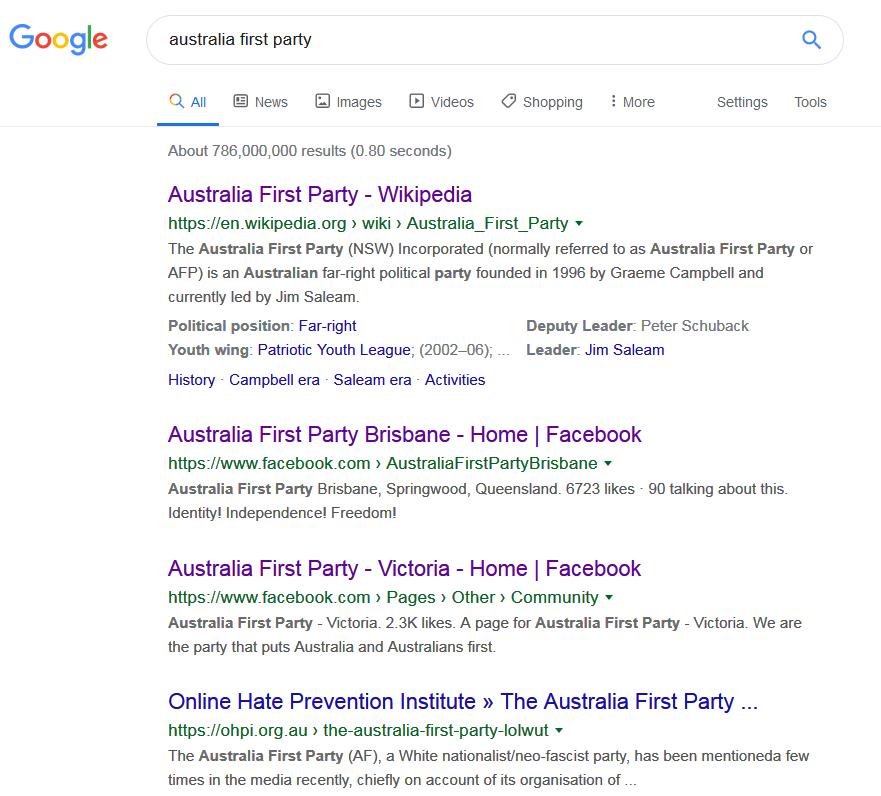Click the Patriotic Youth League link
The width and height of the screenshot is (881, 796).
tap(334, 350)
